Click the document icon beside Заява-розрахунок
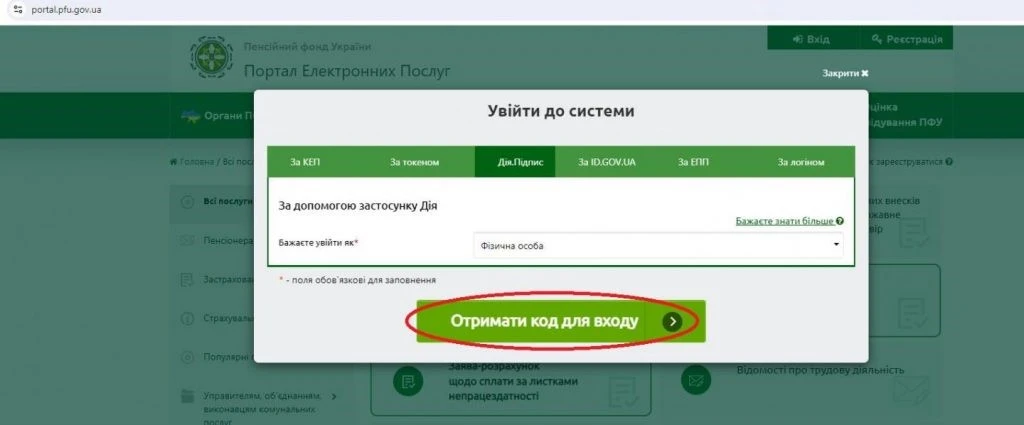This screenshot has width=1024, height=425. [x=407, y=381]
